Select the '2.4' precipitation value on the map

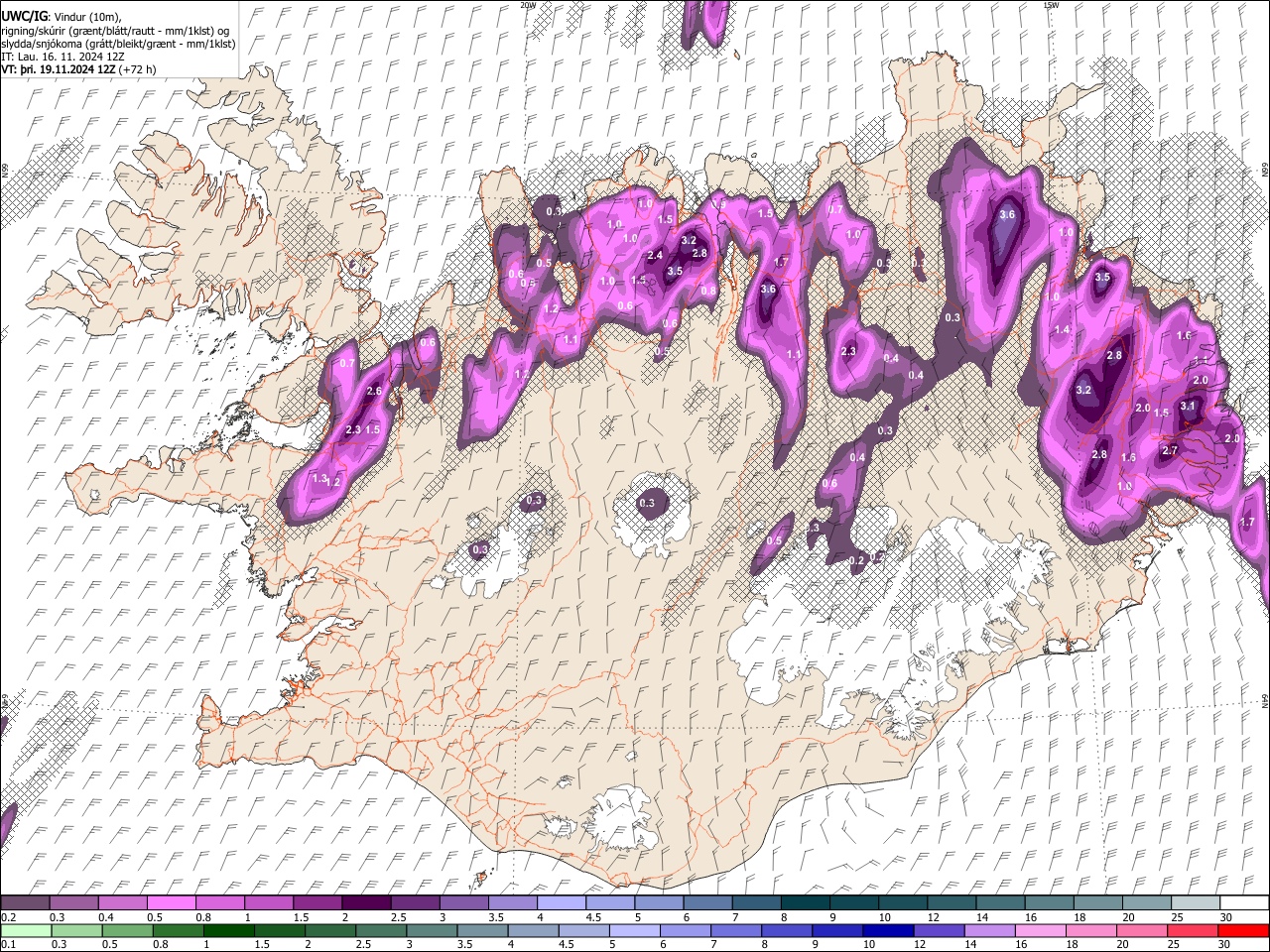click(x=655, y=256)
